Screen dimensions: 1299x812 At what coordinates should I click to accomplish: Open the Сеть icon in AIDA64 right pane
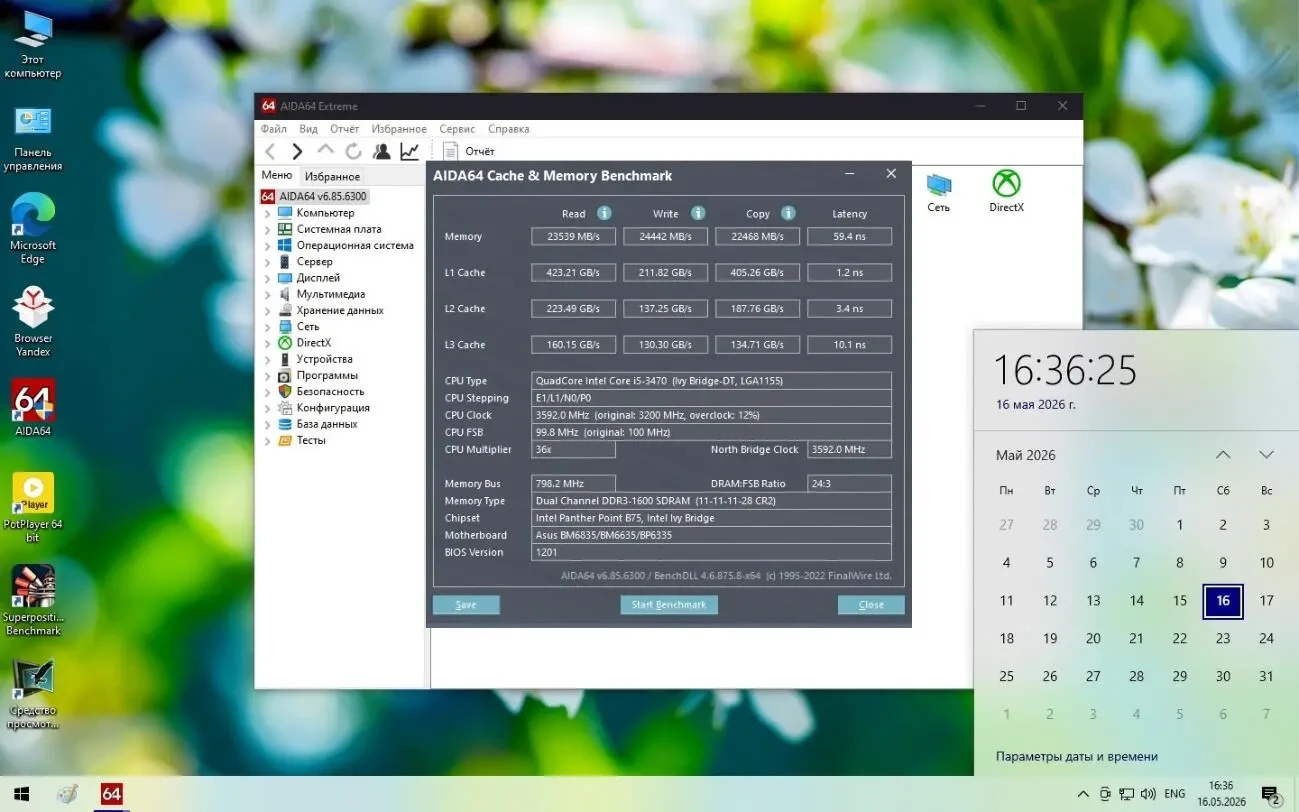pyautogui.click(x=938, y=191)
